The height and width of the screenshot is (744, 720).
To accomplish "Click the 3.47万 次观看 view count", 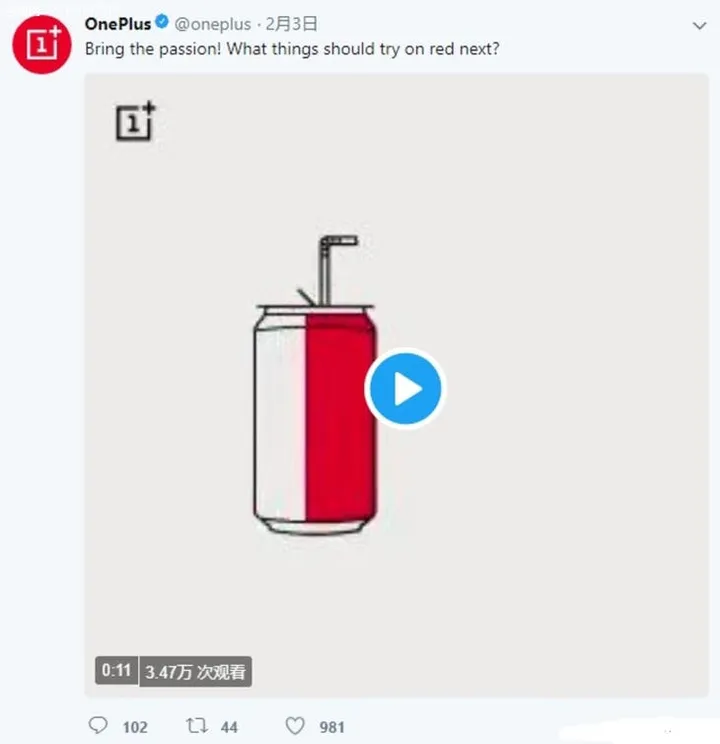I will click(195, 672).
